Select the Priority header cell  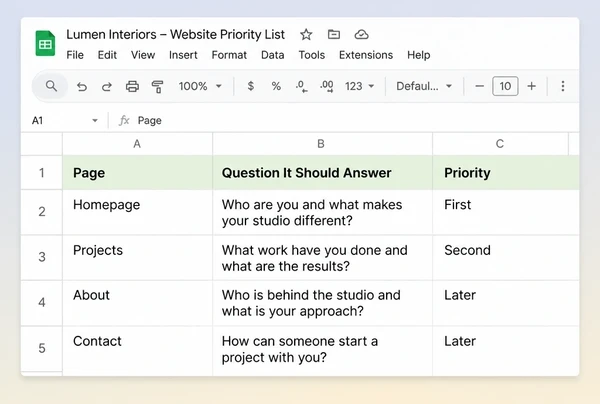click(505, 173)
